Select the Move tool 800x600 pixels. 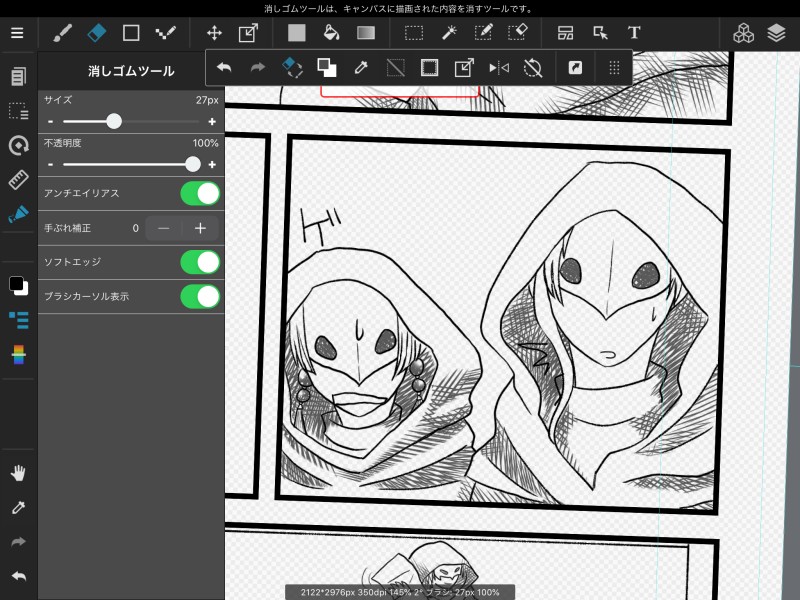pos(214,33)
